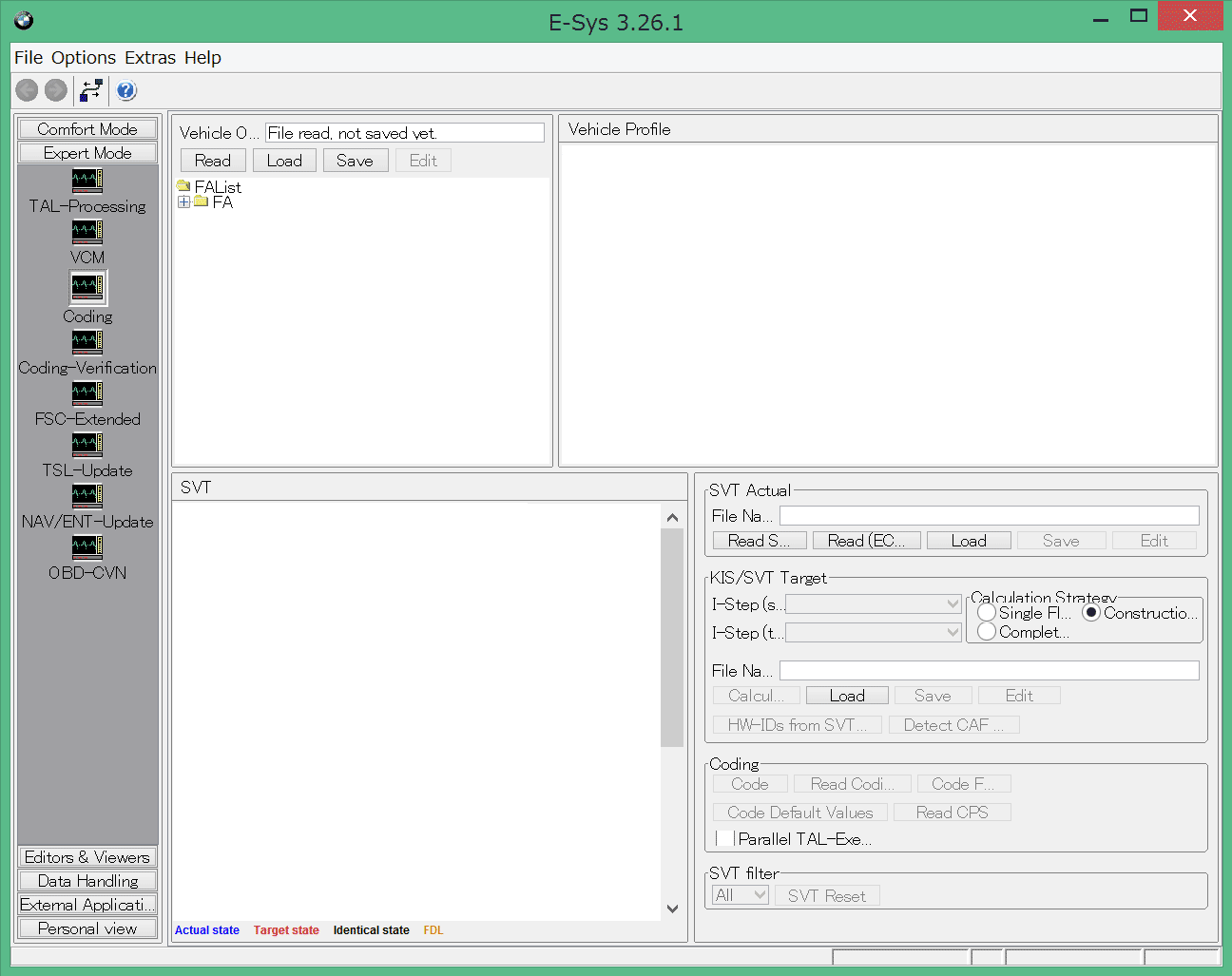Click the BMW logo in title bar
1232x976 pixels.
tap(24, 20)
